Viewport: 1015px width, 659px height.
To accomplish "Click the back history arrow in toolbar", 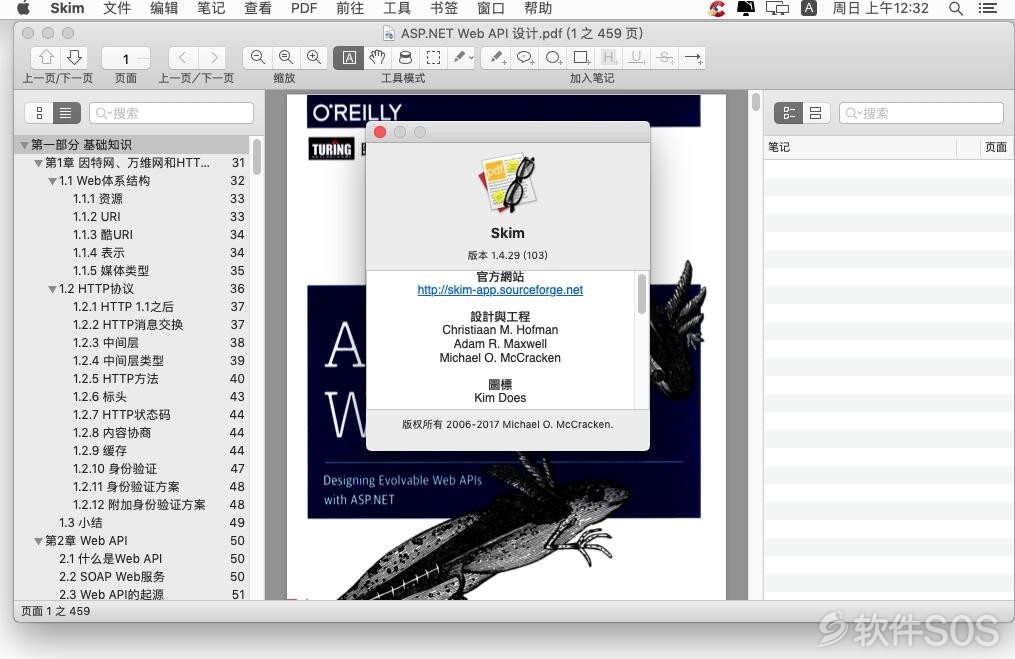I will [x=183, y=58].
